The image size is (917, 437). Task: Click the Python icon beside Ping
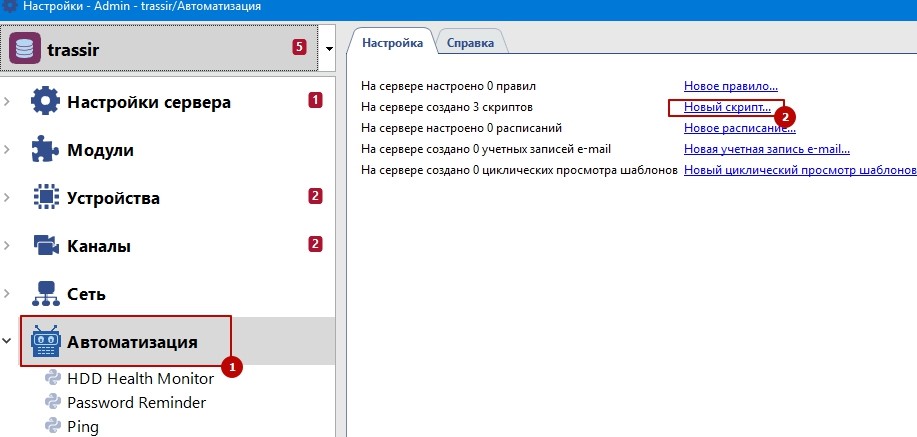[x=53, y=426]
